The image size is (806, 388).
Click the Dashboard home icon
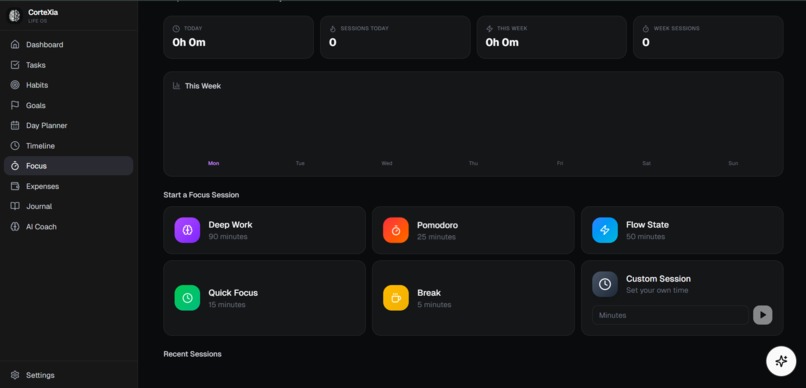[x=15, y=45]
